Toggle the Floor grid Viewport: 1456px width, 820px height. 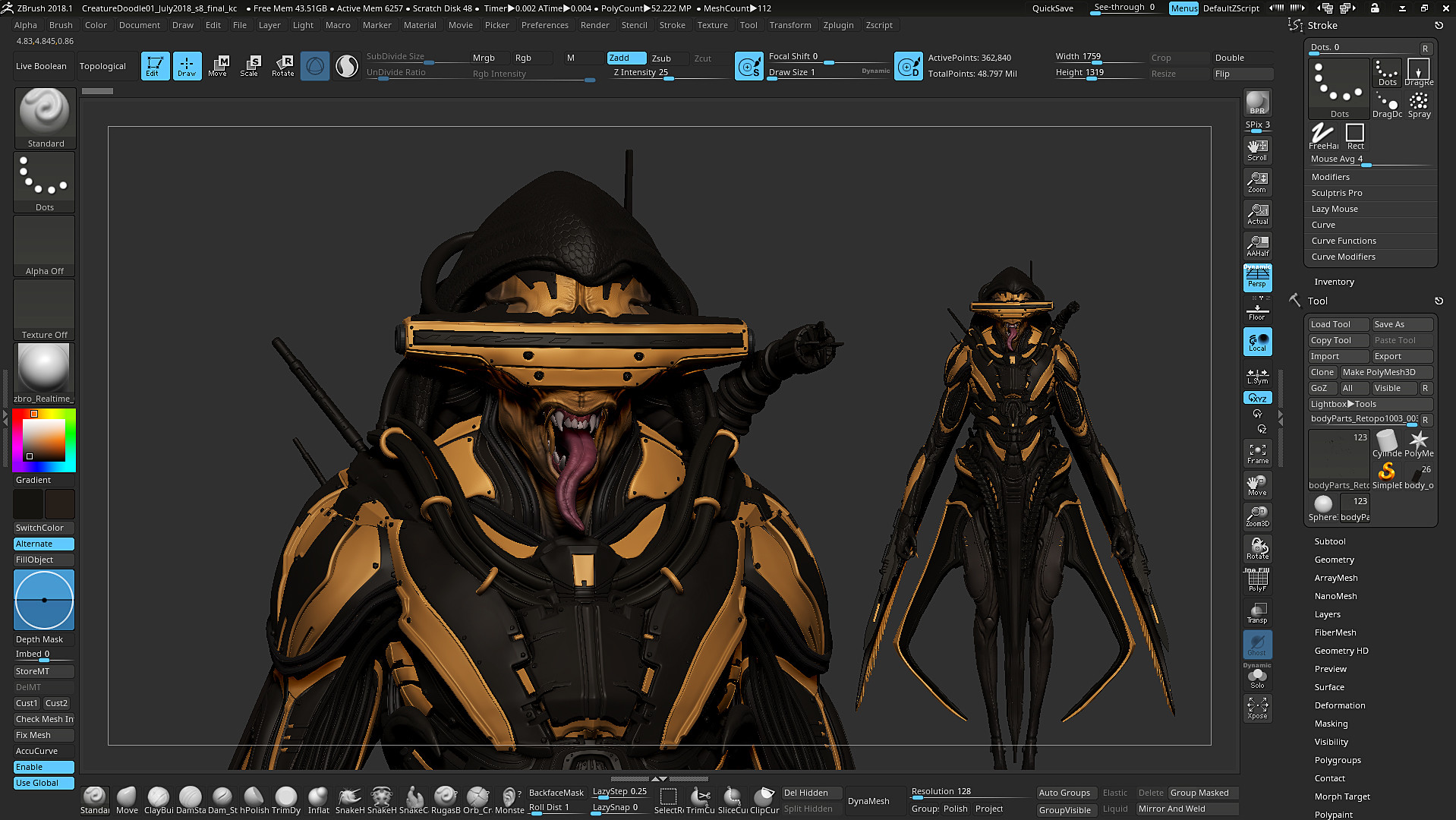tap(1257, 309)
